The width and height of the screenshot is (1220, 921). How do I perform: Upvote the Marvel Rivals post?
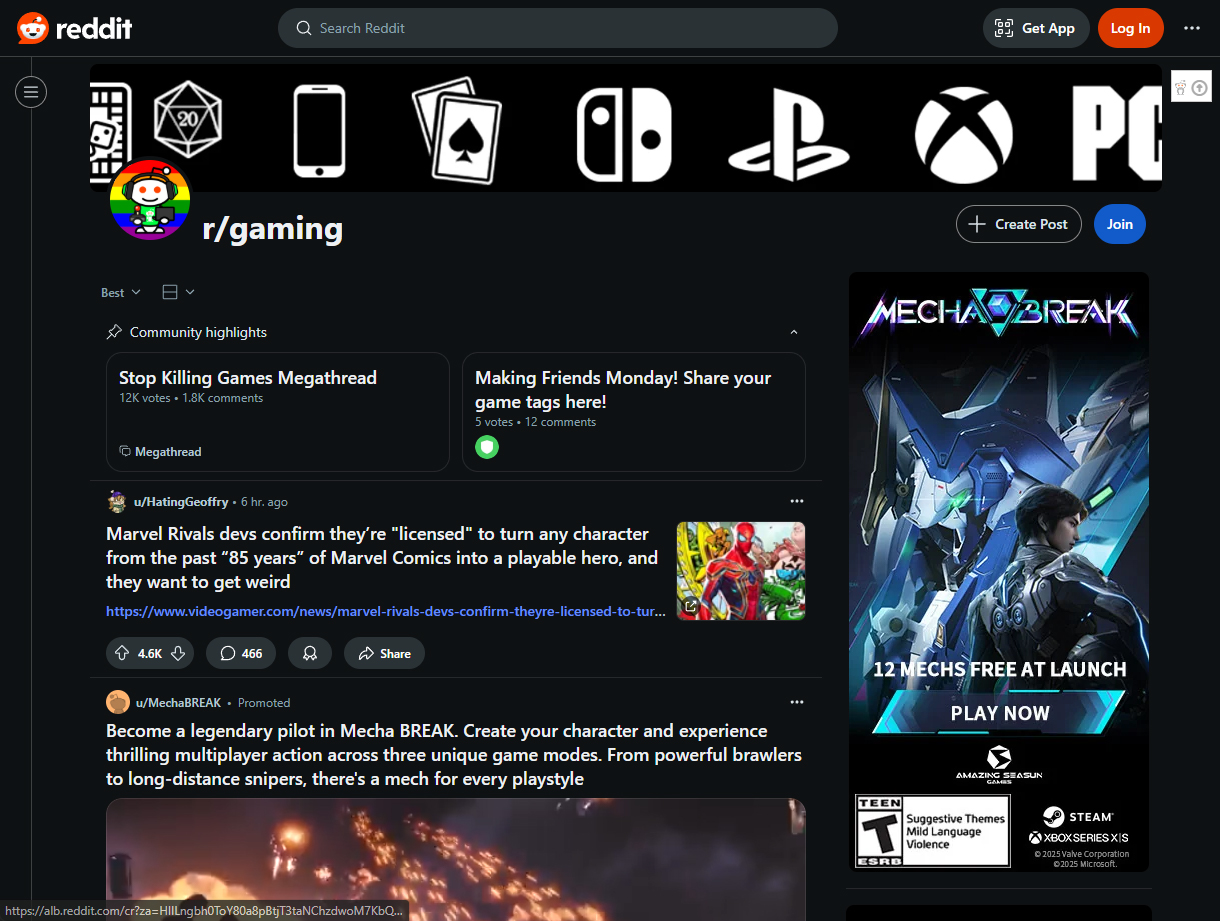tap(122, 653)
